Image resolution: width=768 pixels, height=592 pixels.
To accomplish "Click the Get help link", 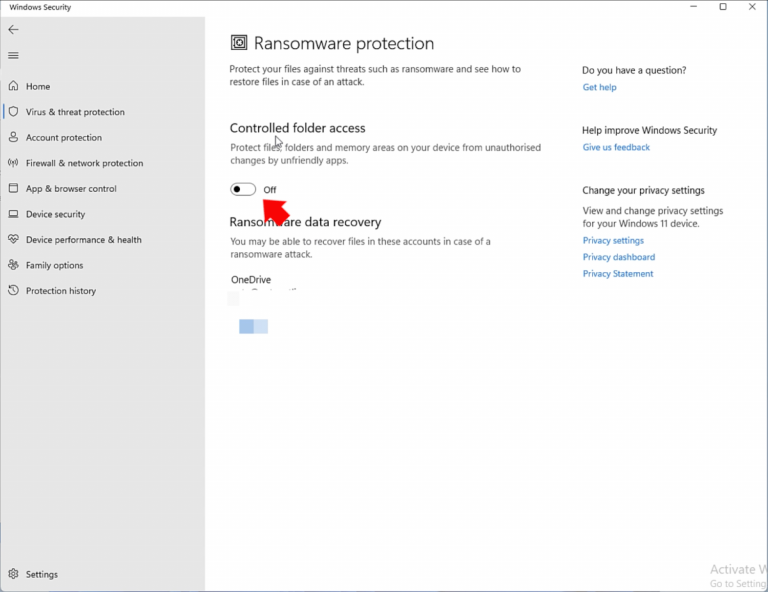I will click(x=600, y=87).
